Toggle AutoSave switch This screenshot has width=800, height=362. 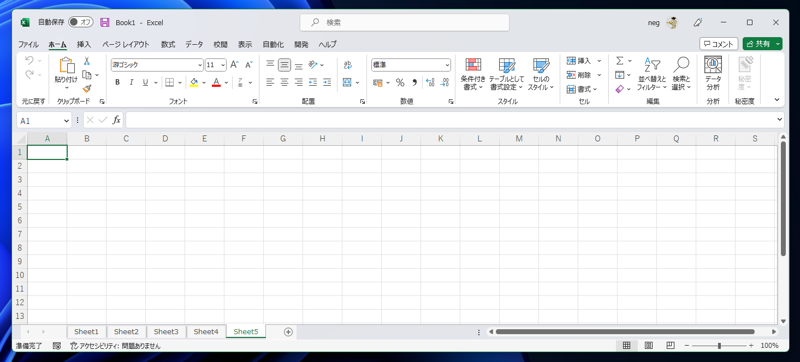81,22
